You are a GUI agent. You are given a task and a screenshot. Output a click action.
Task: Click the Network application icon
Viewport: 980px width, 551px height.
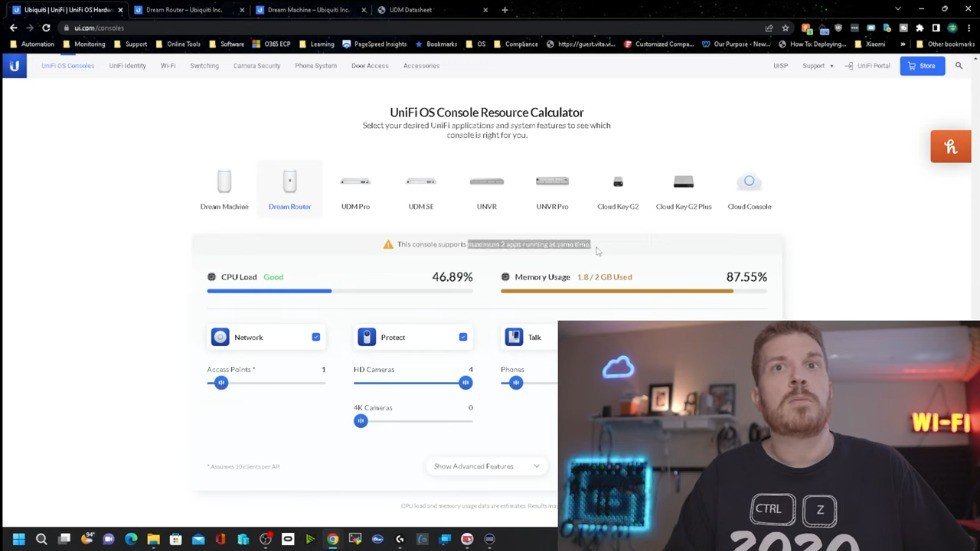220,337
